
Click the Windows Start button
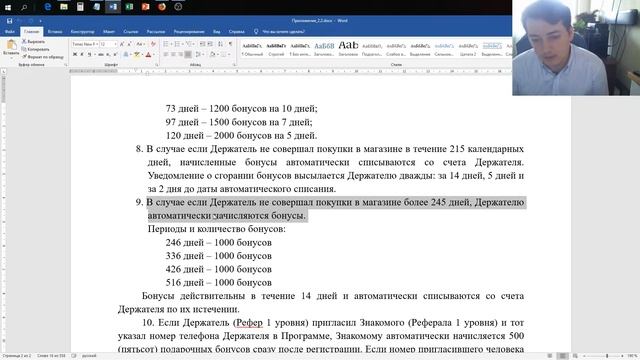(7, 7)
